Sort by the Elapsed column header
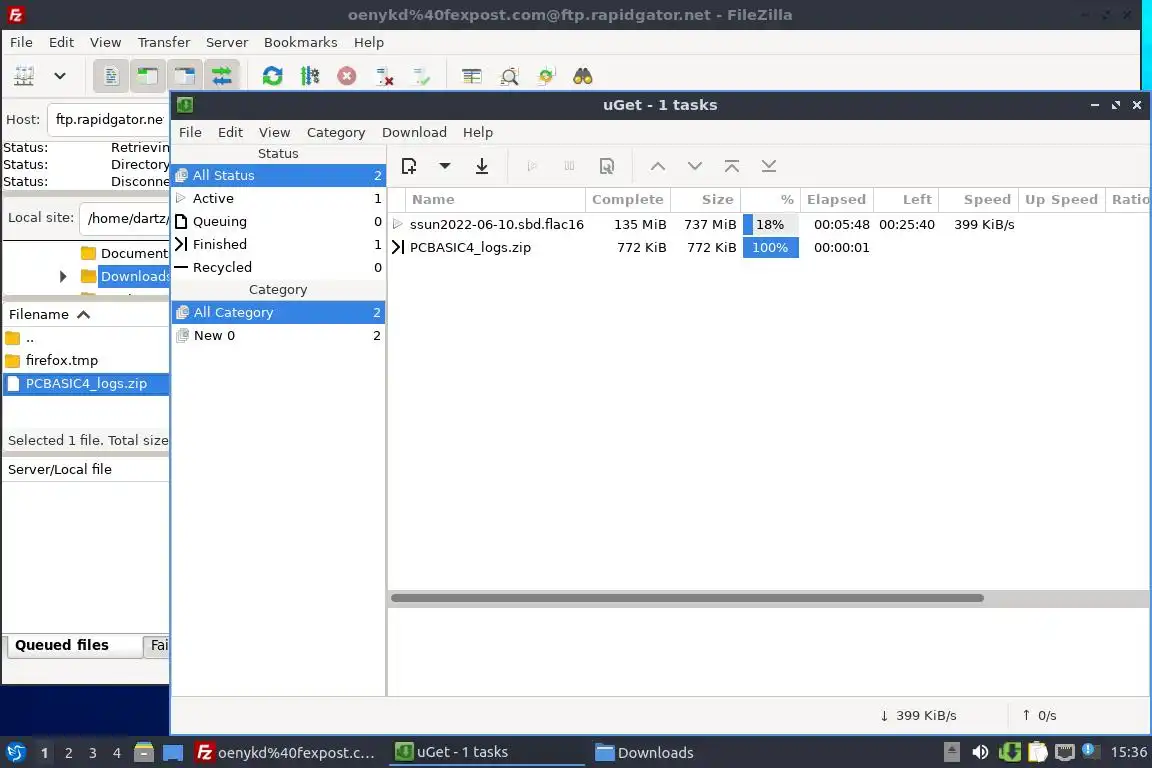Viewport: 1152px width, 768px height. pos(836,199)
